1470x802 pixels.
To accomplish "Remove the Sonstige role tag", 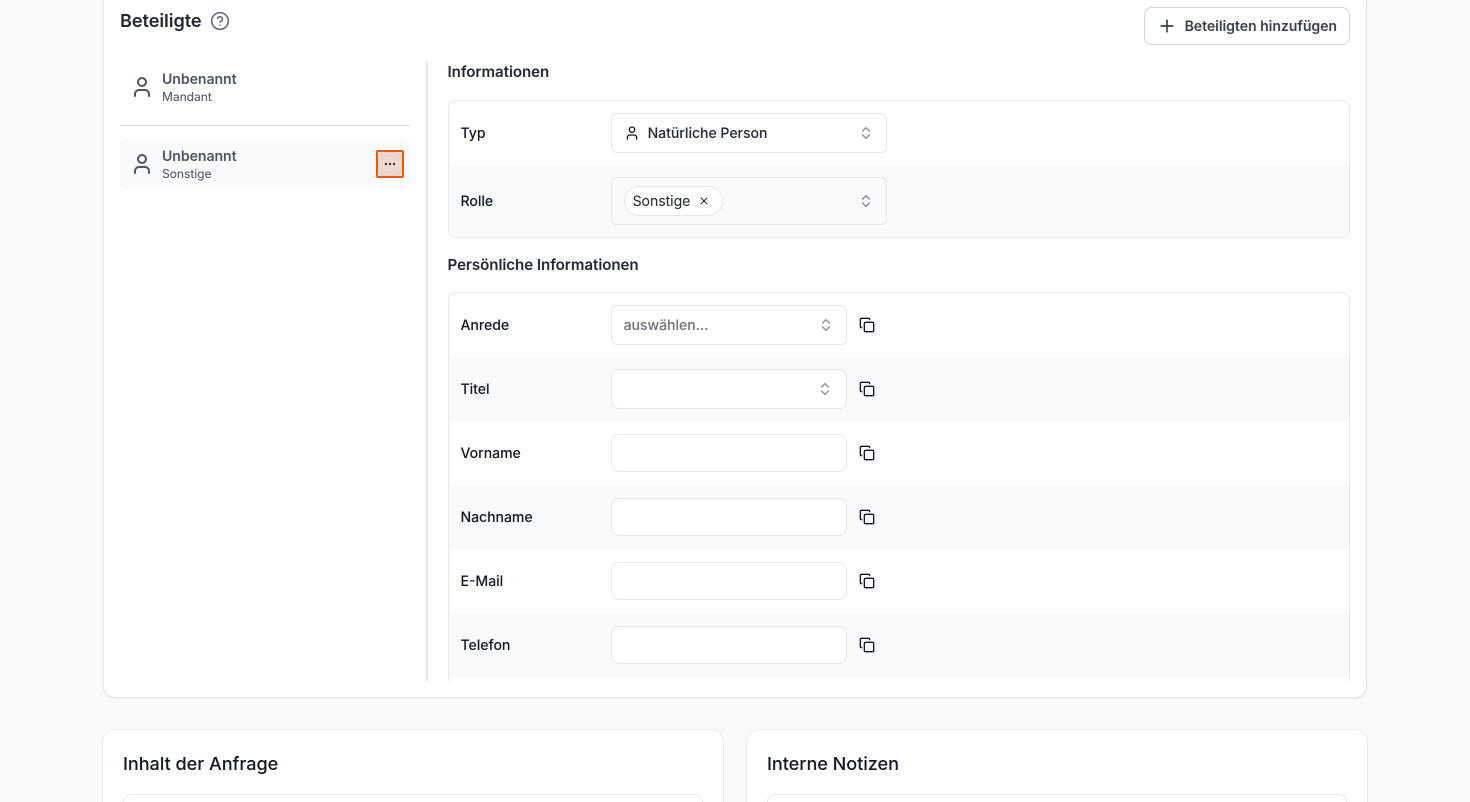I will [x=704, y=201].
